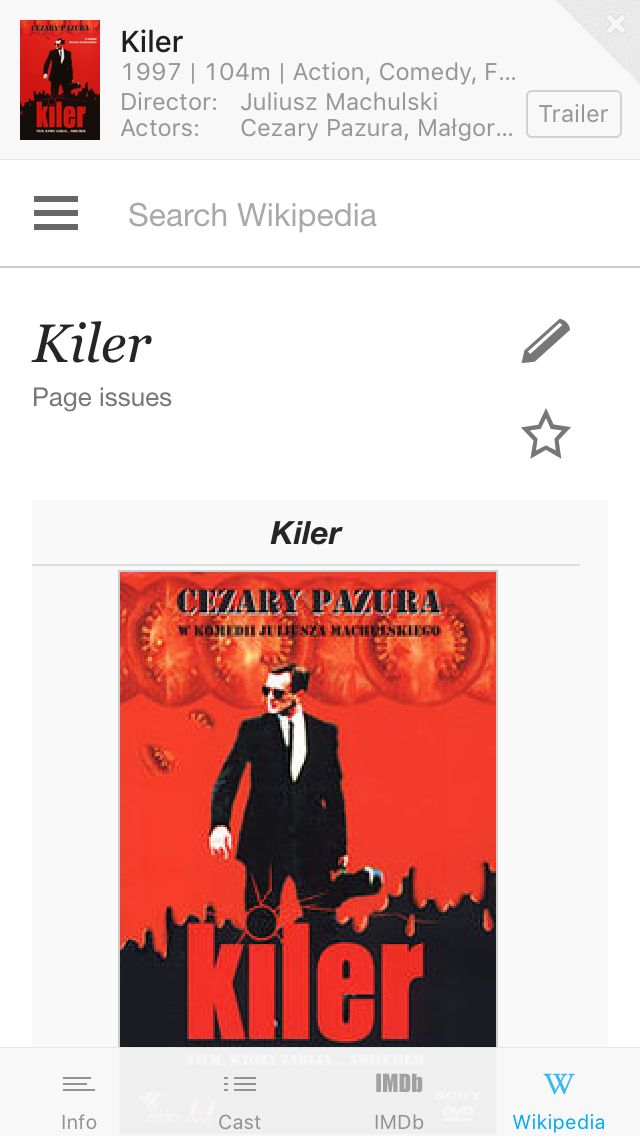Open the Wikipedia hamburger menu
The image size is (640, 1136).
pos(56,213)
